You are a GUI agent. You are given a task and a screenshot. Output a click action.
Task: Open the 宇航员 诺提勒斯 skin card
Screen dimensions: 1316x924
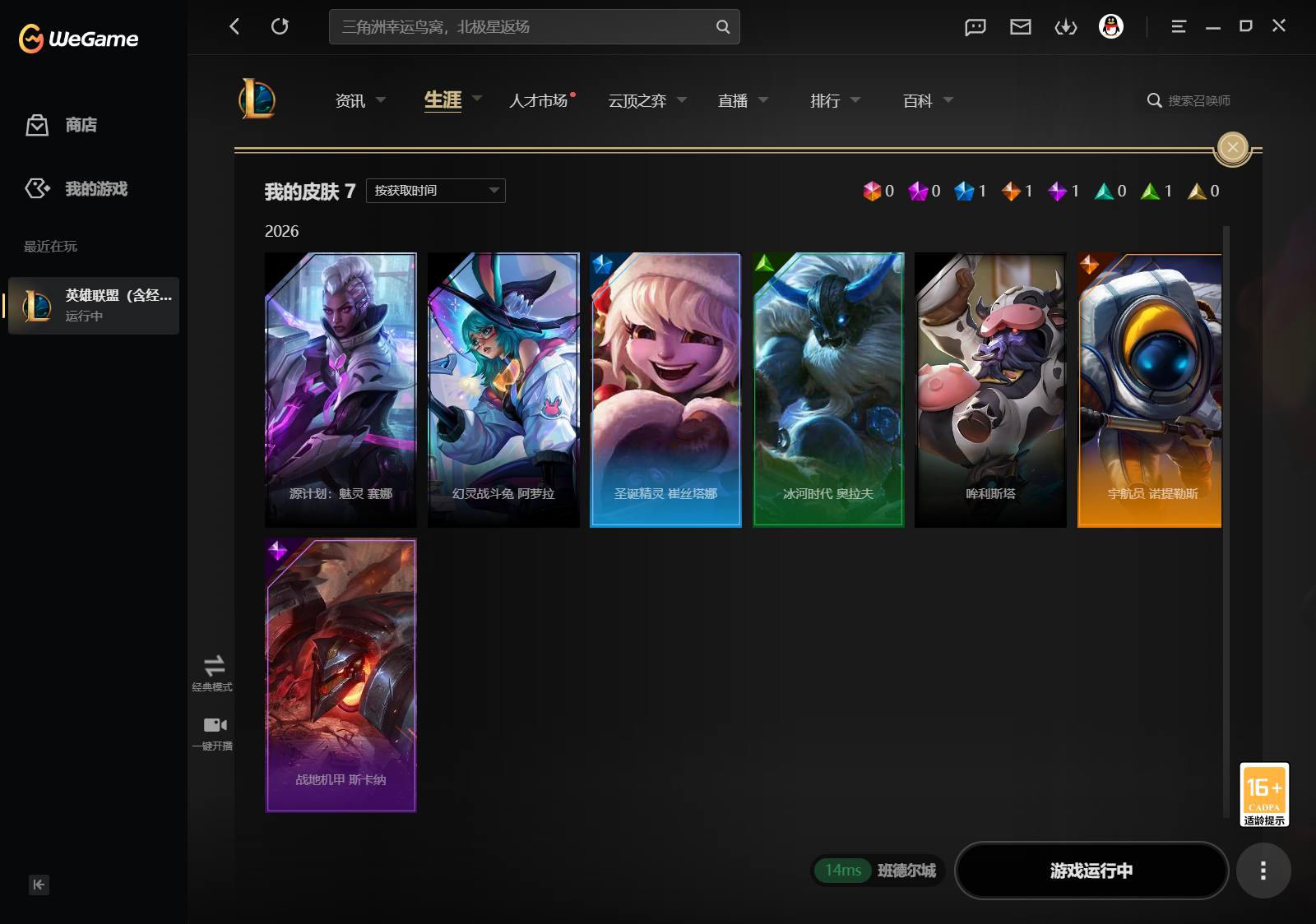point(1150,390)
